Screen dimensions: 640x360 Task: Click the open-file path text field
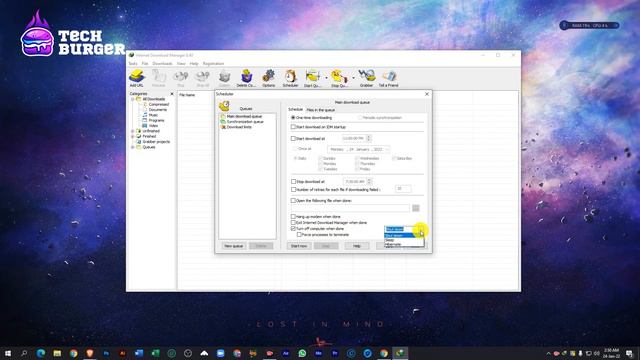(x=350, y=208)
